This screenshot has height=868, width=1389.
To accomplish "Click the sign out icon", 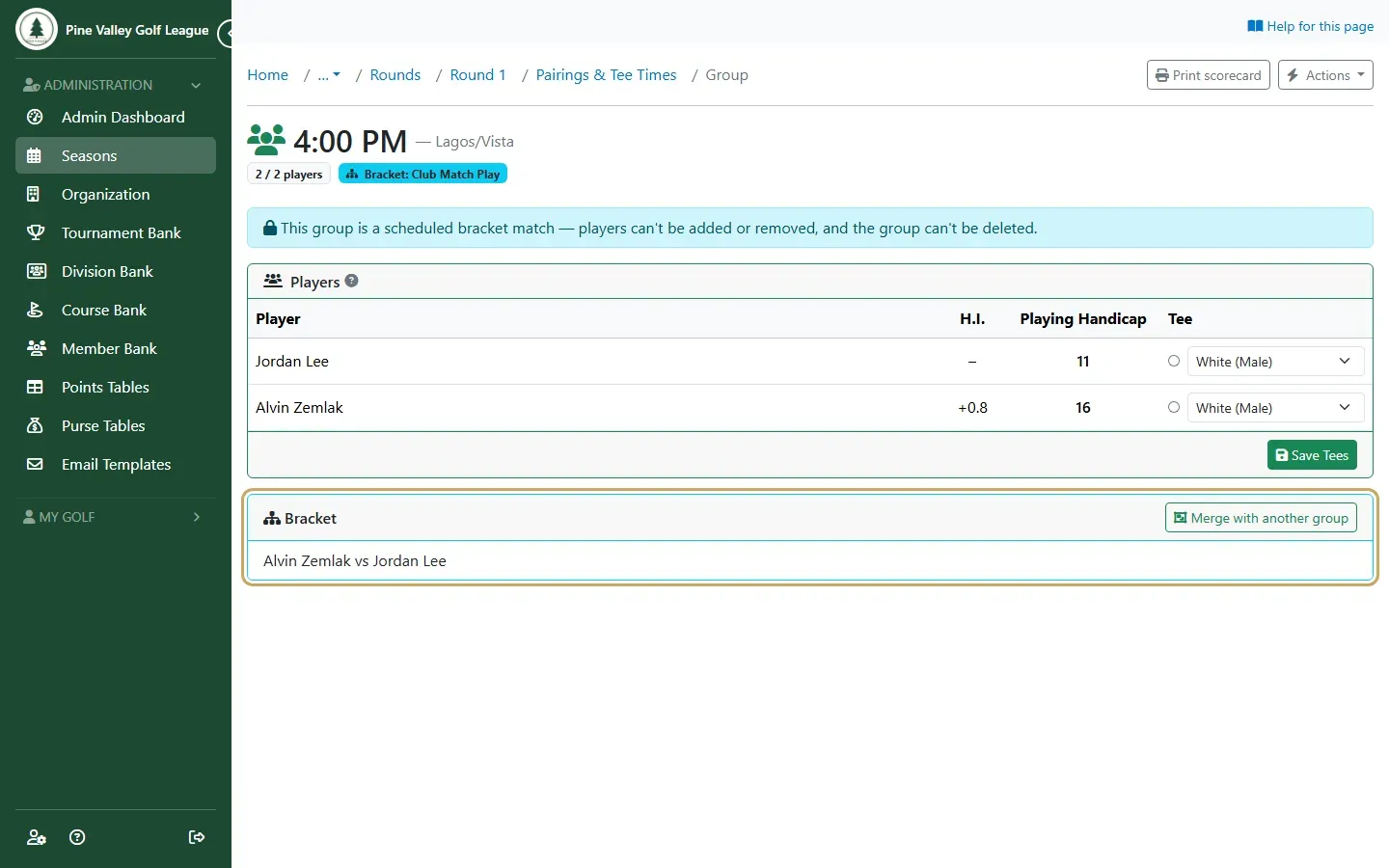I will pyautogui.click(x=197, y=837).
